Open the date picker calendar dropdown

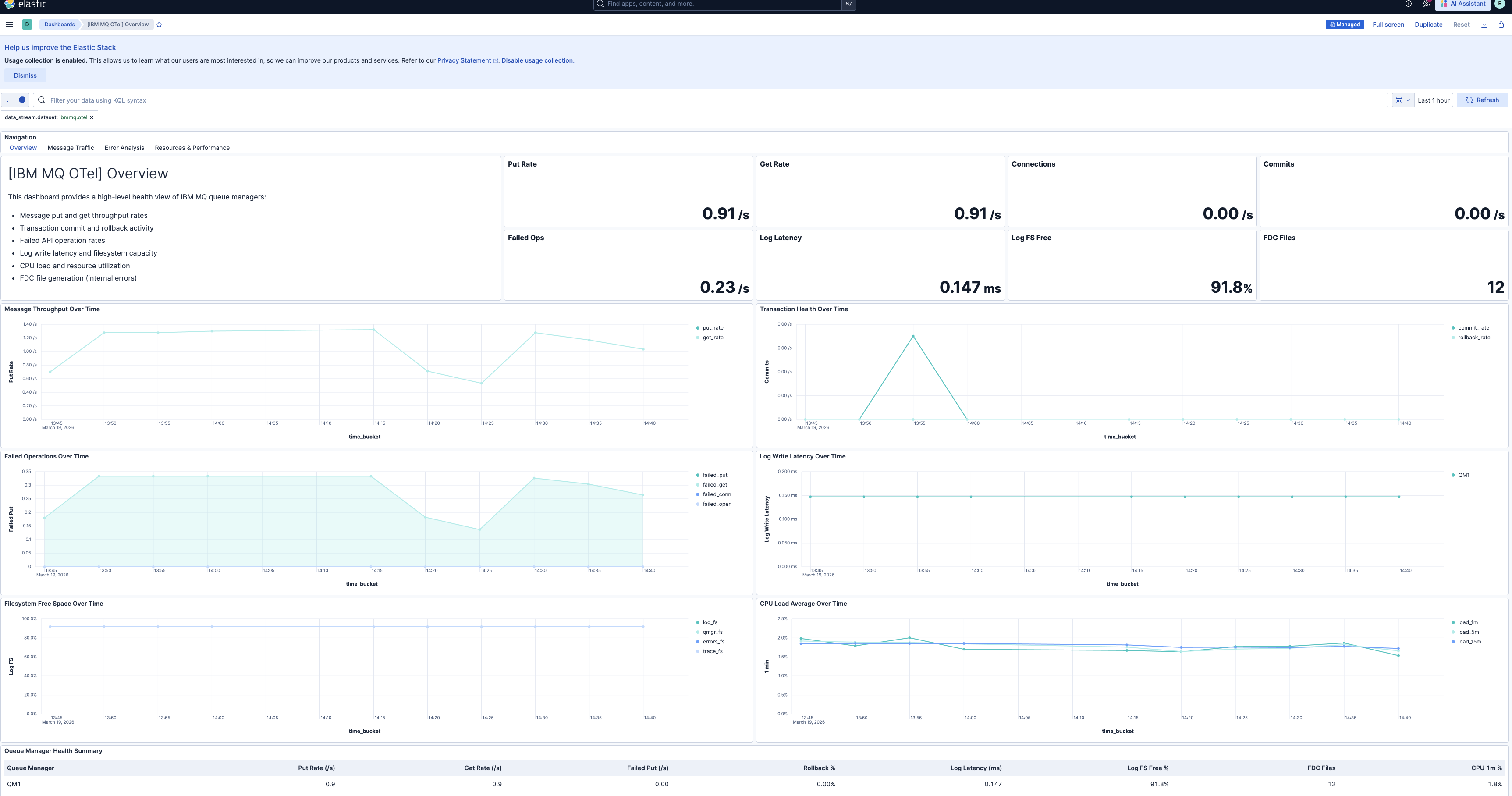click(1402, 100)
